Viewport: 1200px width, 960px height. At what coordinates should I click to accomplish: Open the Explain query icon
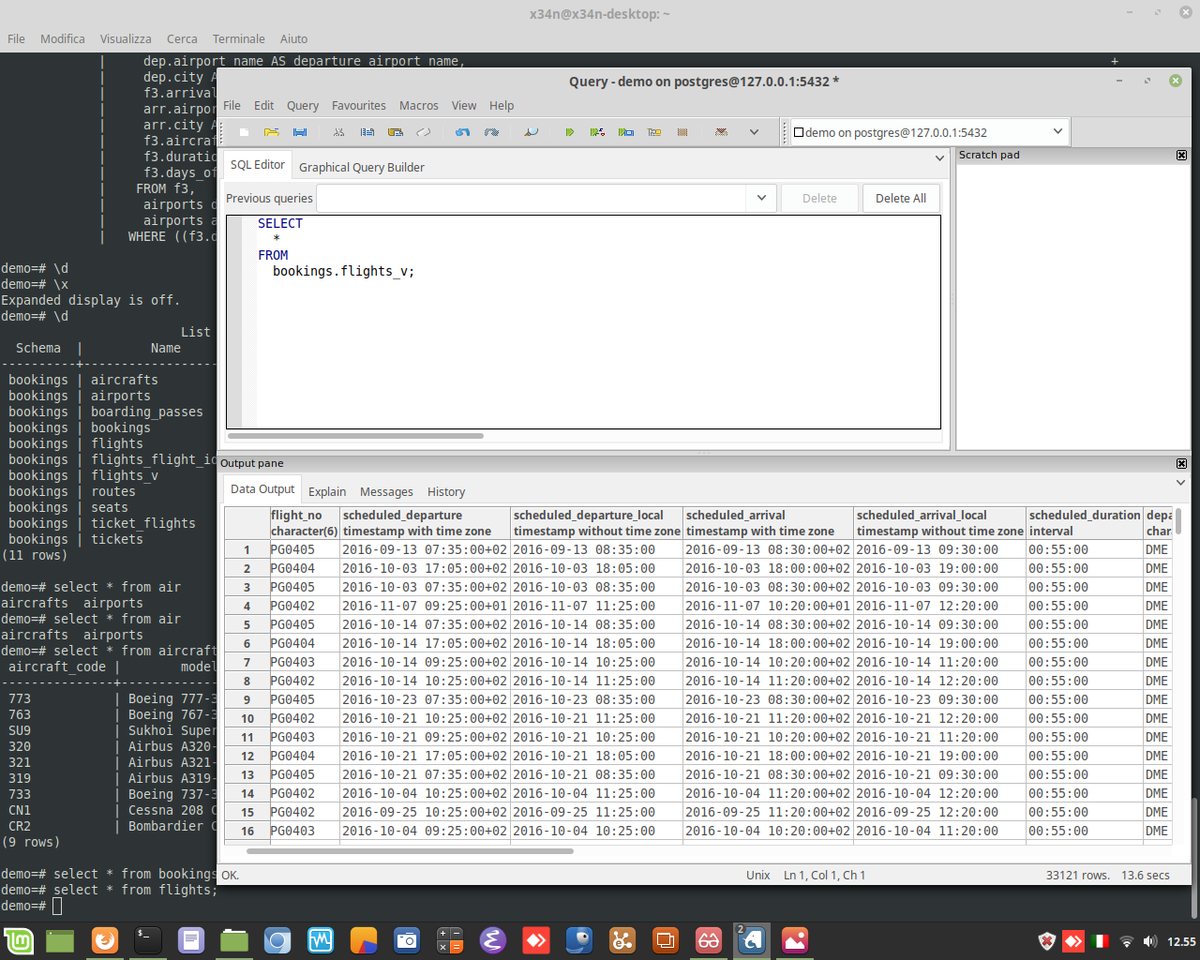655,131
